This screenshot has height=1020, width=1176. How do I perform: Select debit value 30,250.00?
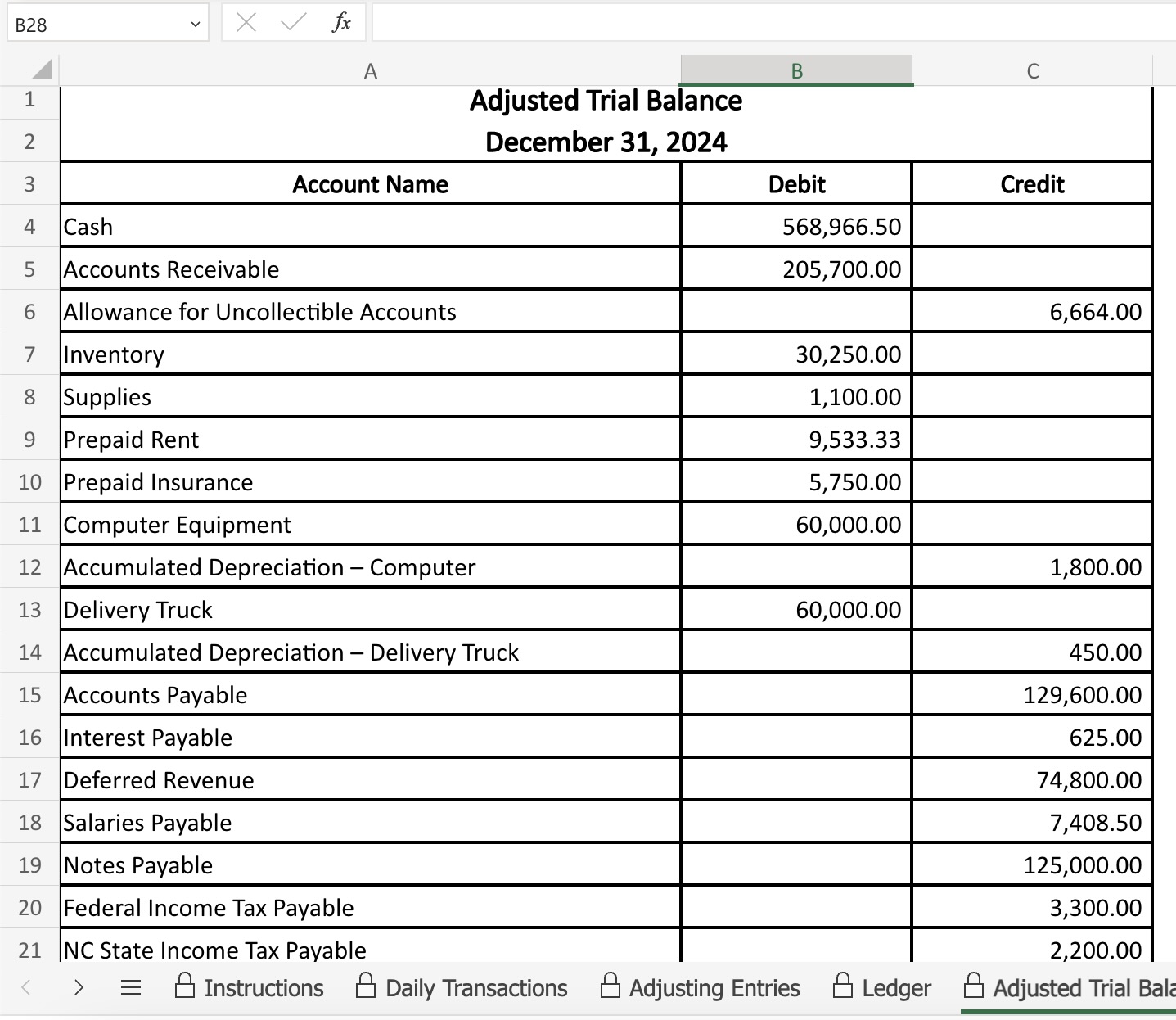point(796,354)
